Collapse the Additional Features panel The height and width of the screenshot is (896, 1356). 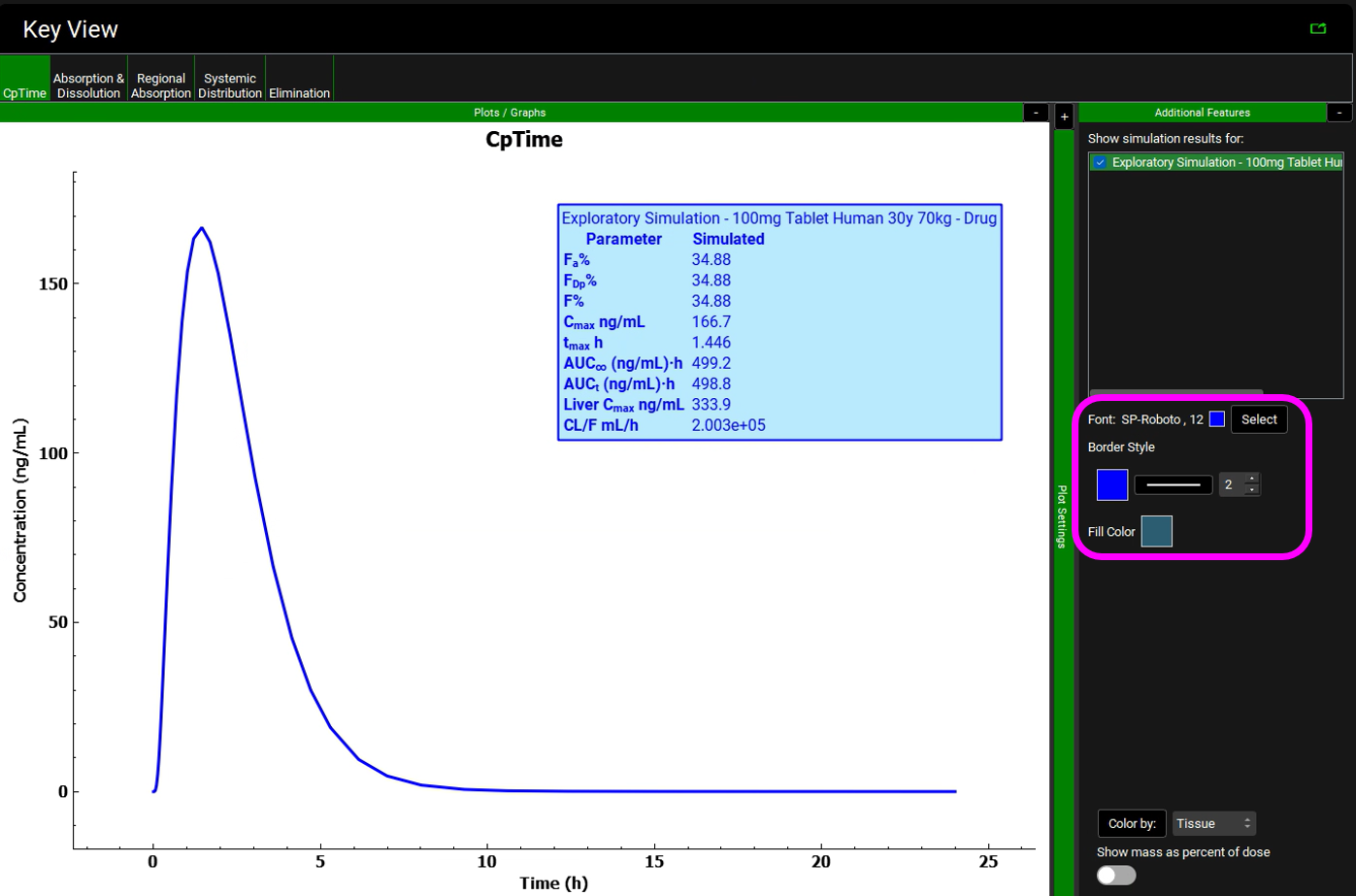(1339, 113)
